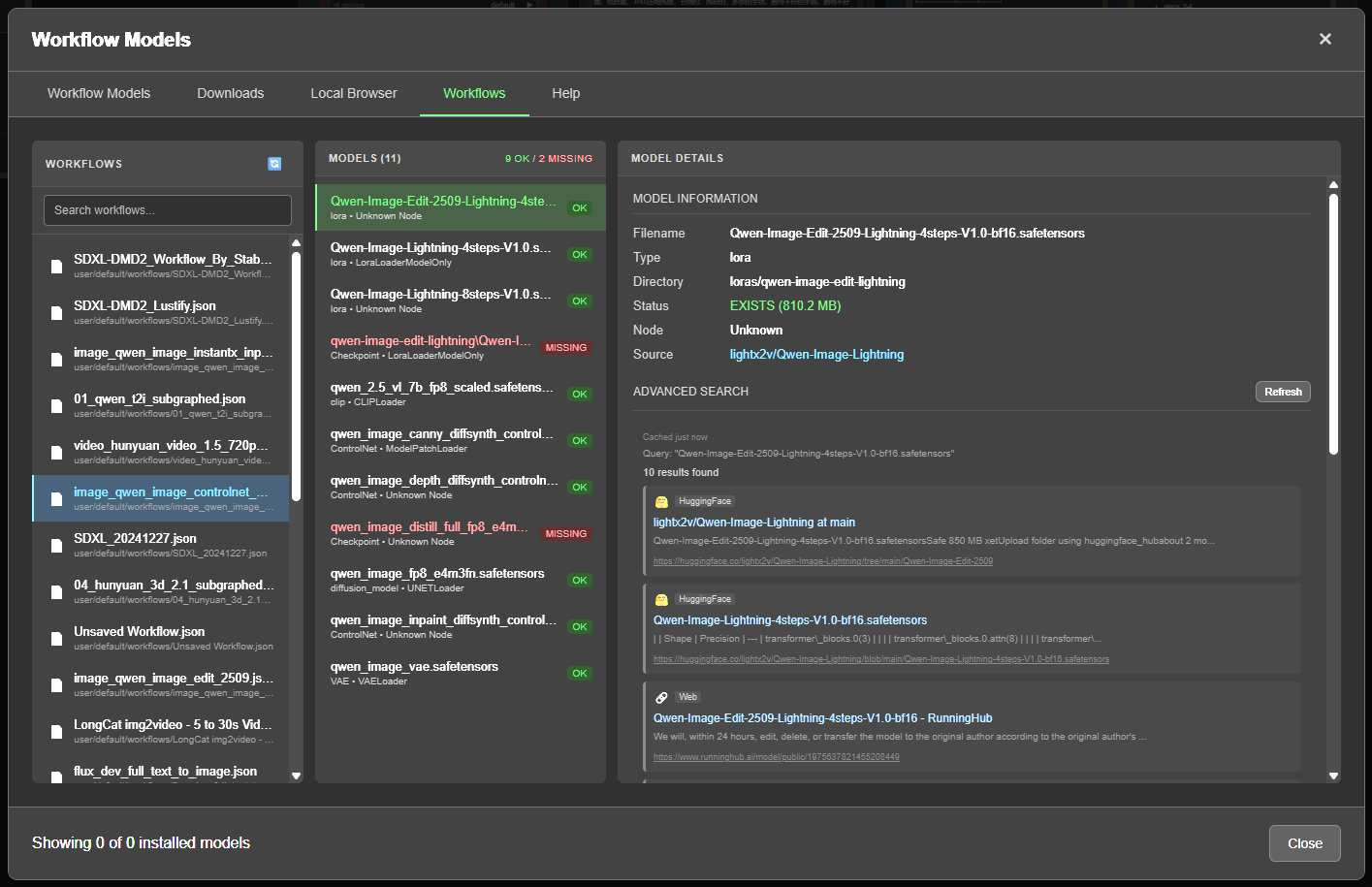Click the '10 results found' text
Viewport: 1372px width, 887px height.
coord(681,473)
